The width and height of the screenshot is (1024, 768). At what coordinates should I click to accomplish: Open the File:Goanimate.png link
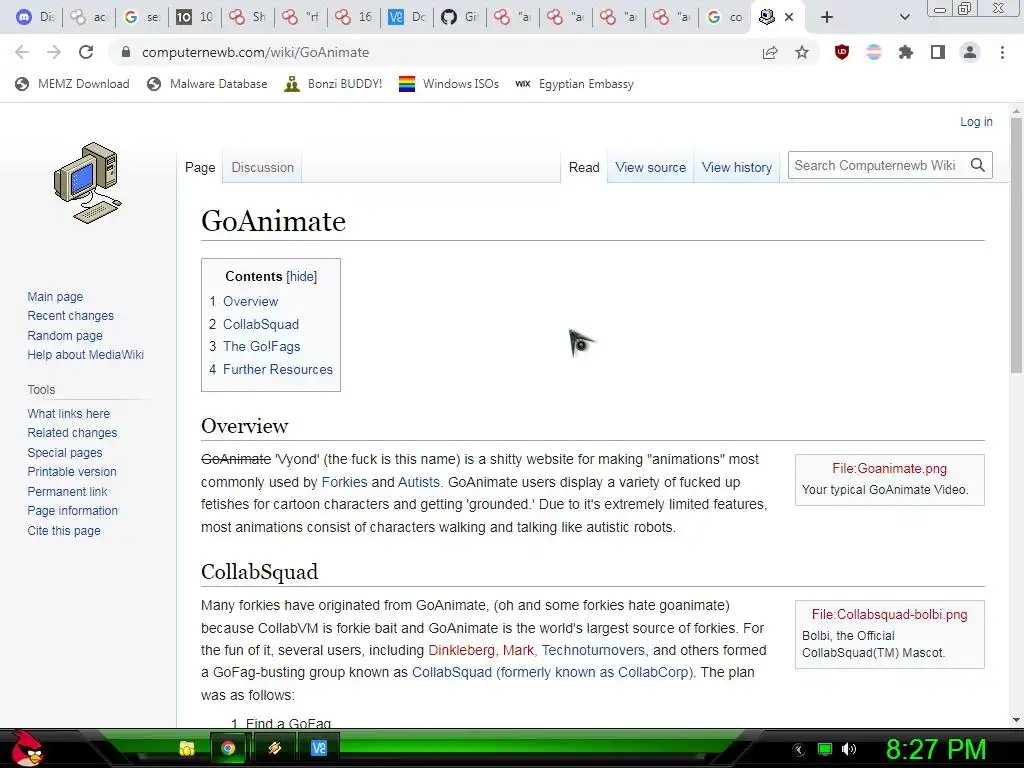(889, 468)
